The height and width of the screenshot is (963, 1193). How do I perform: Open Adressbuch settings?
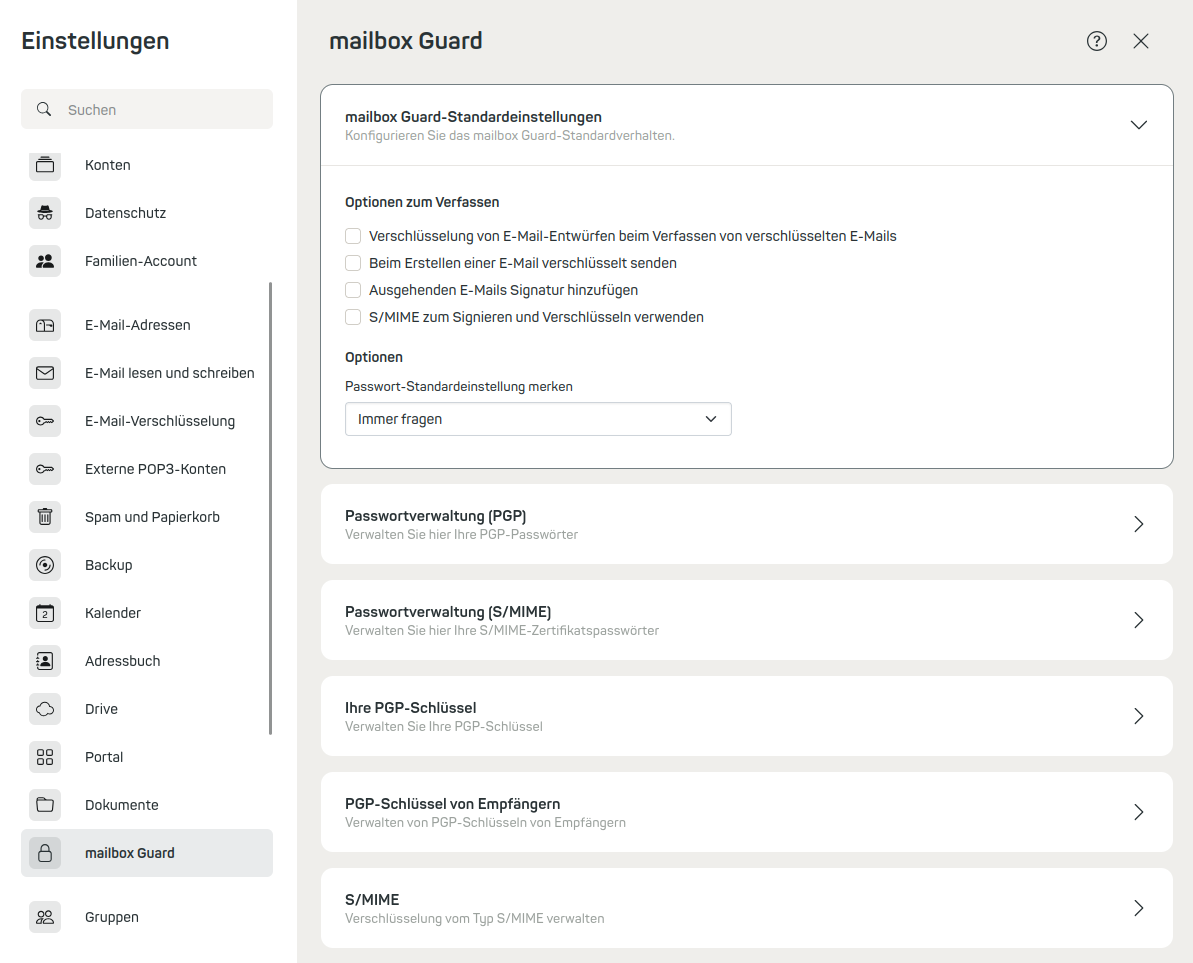pos(147,660)
